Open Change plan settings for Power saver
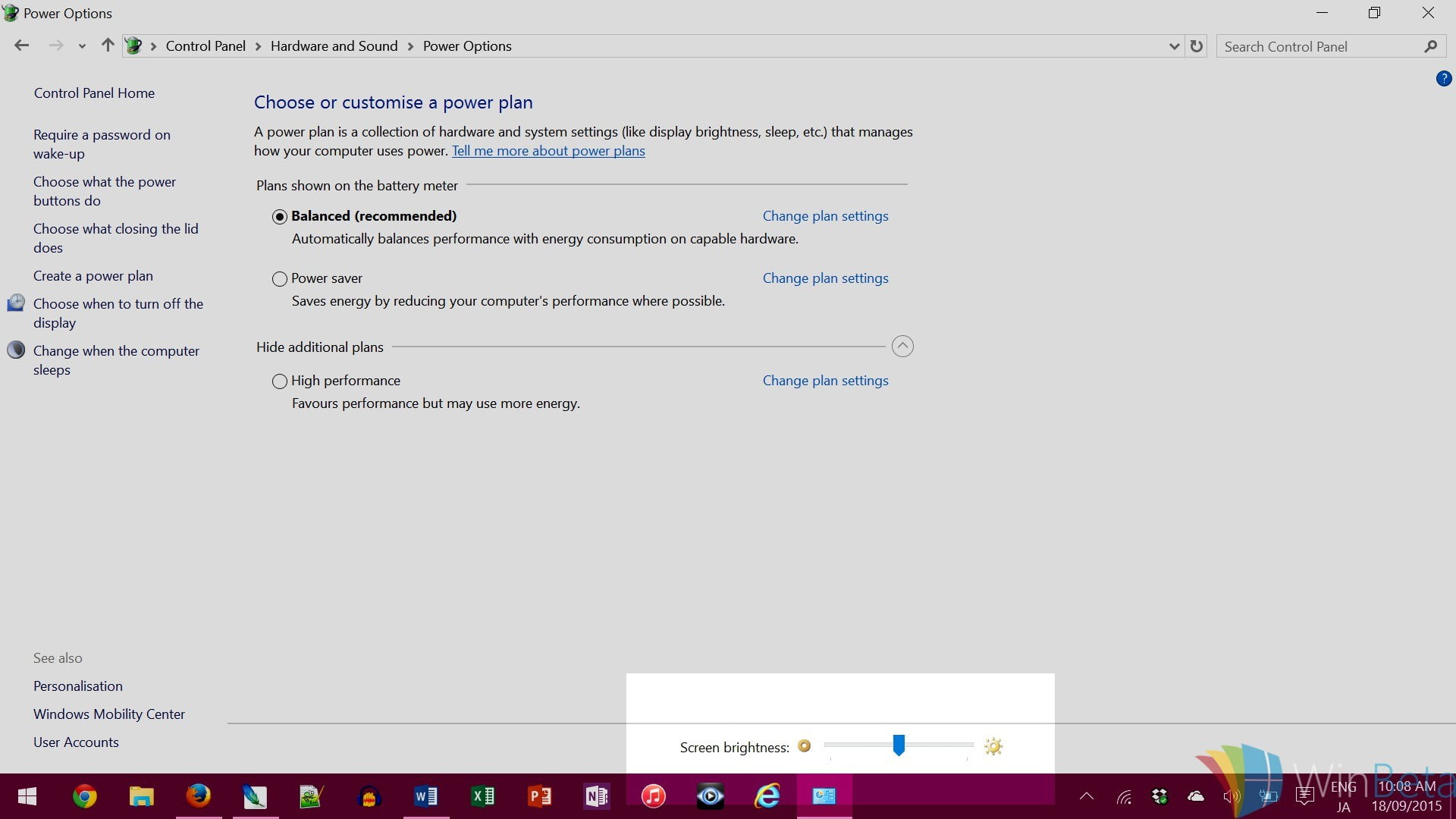The height and width of the screenshot is (819, 1456). click(x=825, y=278)
